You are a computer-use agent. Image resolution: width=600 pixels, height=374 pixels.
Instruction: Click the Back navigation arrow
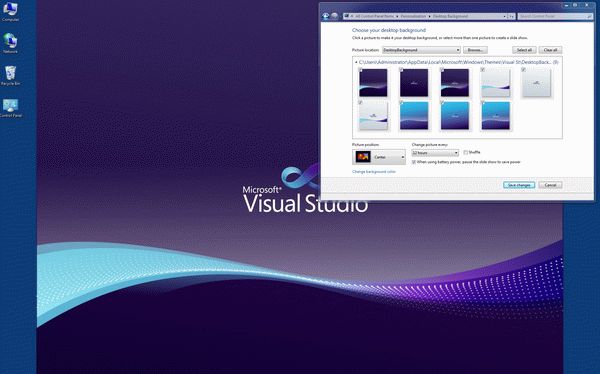[326, 16]
